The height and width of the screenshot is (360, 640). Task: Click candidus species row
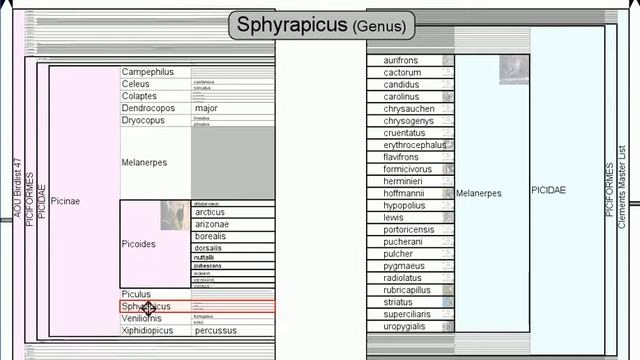(411, 84)
